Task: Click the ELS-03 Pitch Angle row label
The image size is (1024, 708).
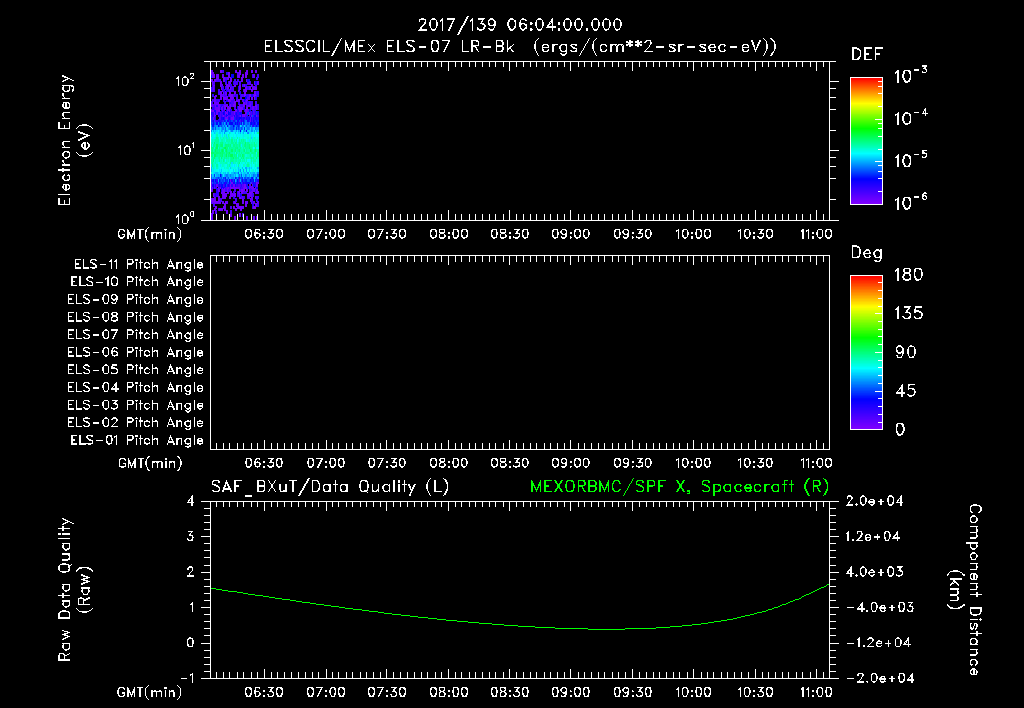Action: point(136,405)
